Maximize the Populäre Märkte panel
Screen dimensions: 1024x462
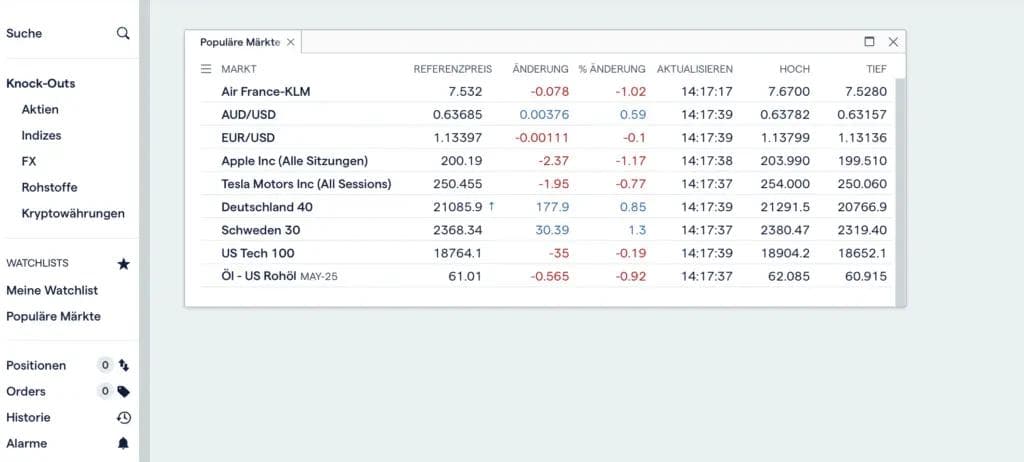pyautogui.click(x=869, y=42)
